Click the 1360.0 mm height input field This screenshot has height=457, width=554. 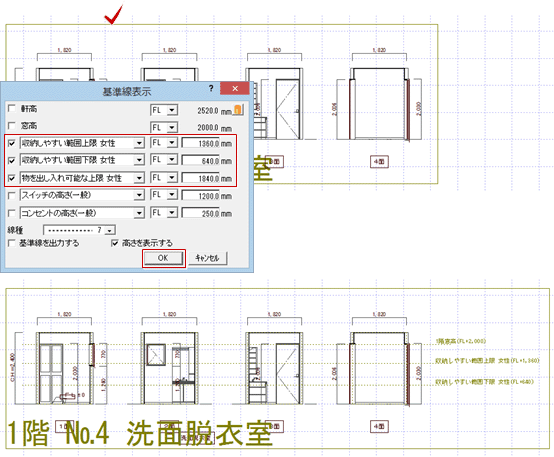201,143
